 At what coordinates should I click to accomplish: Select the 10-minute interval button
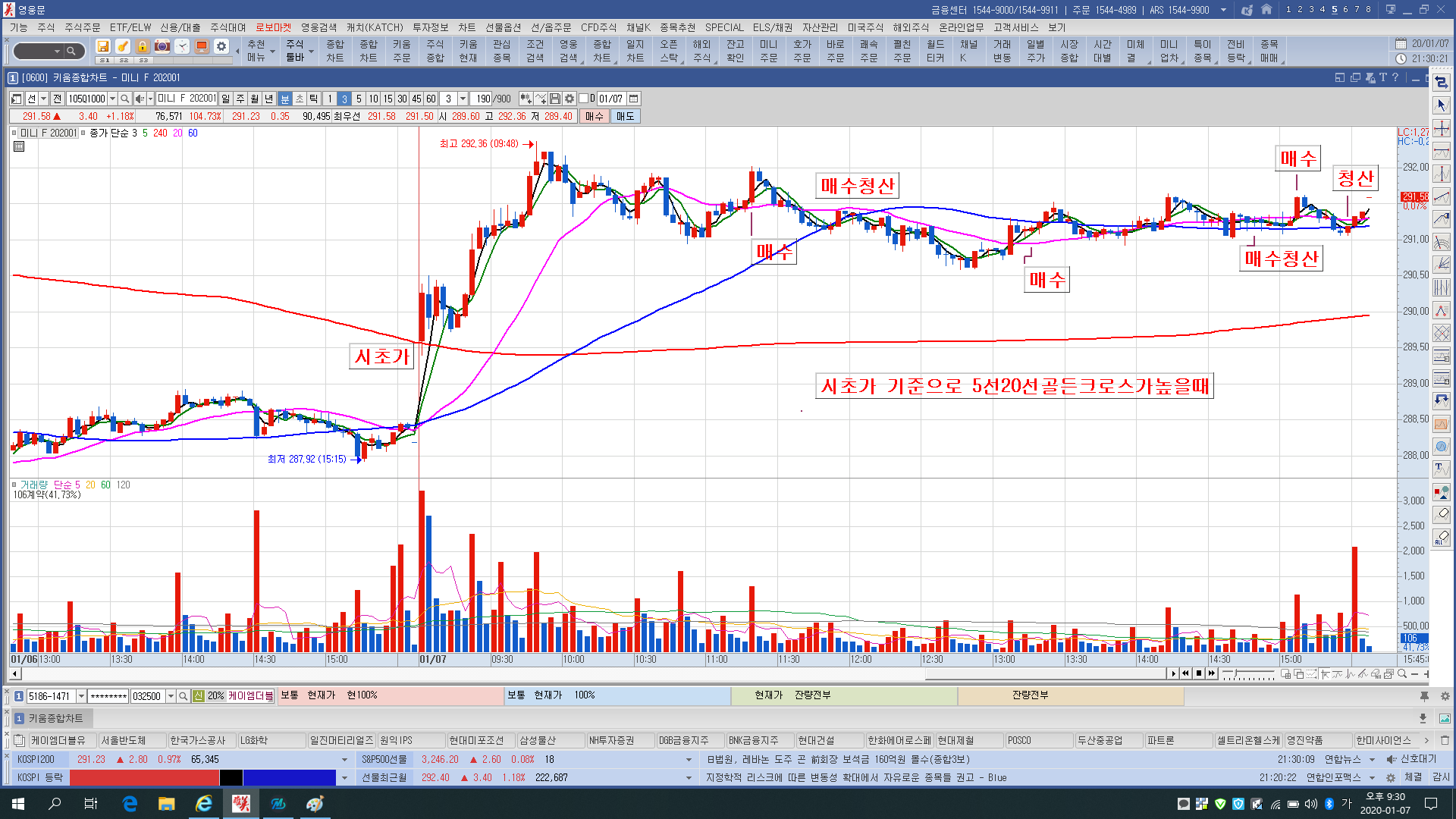373,99
